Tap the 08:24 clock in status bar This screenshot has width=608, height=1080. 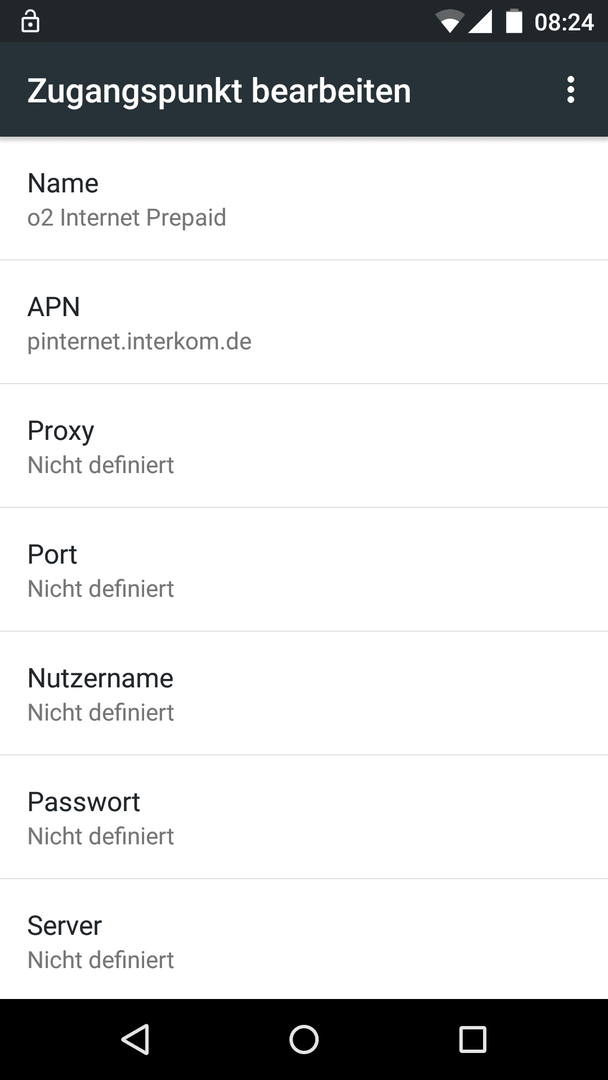564,23
